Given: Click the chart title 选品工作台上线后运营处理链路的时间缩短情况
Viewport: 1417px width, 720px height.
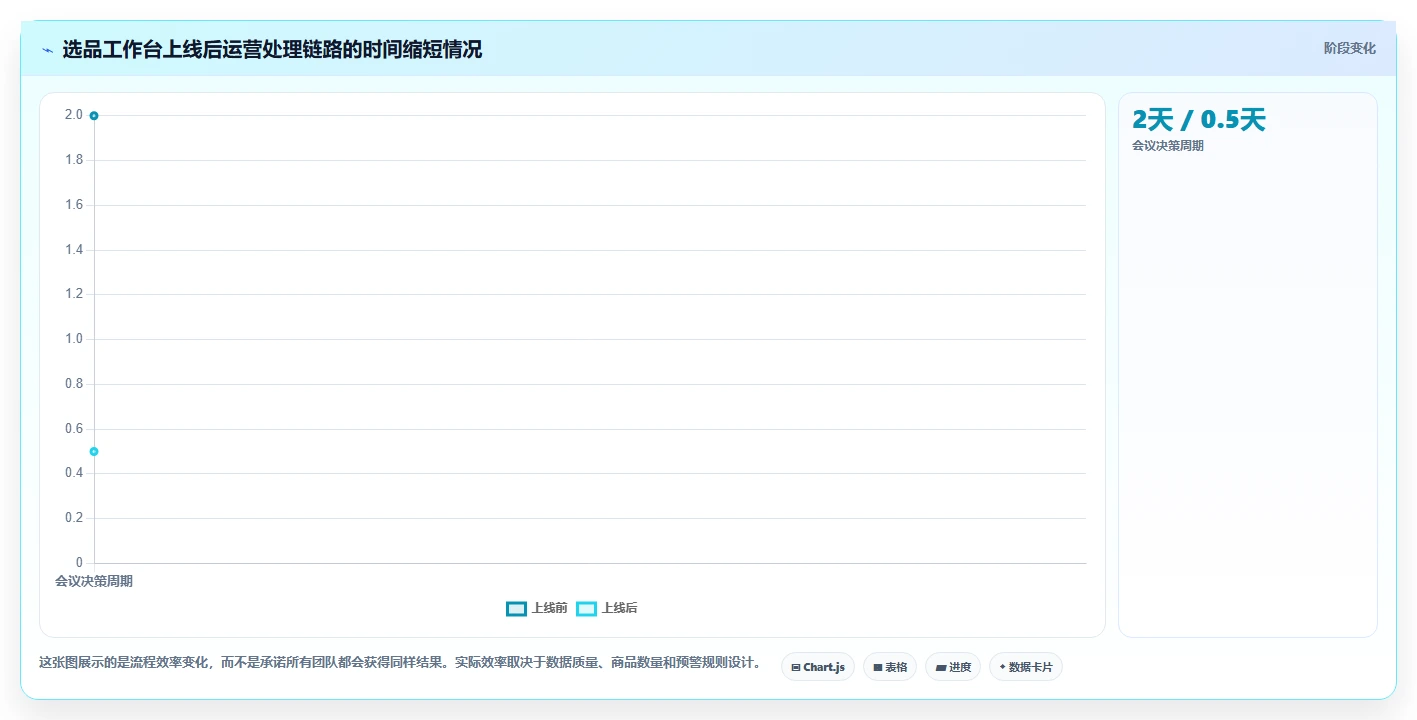Looking at the screenshot, I should (272, 49).
